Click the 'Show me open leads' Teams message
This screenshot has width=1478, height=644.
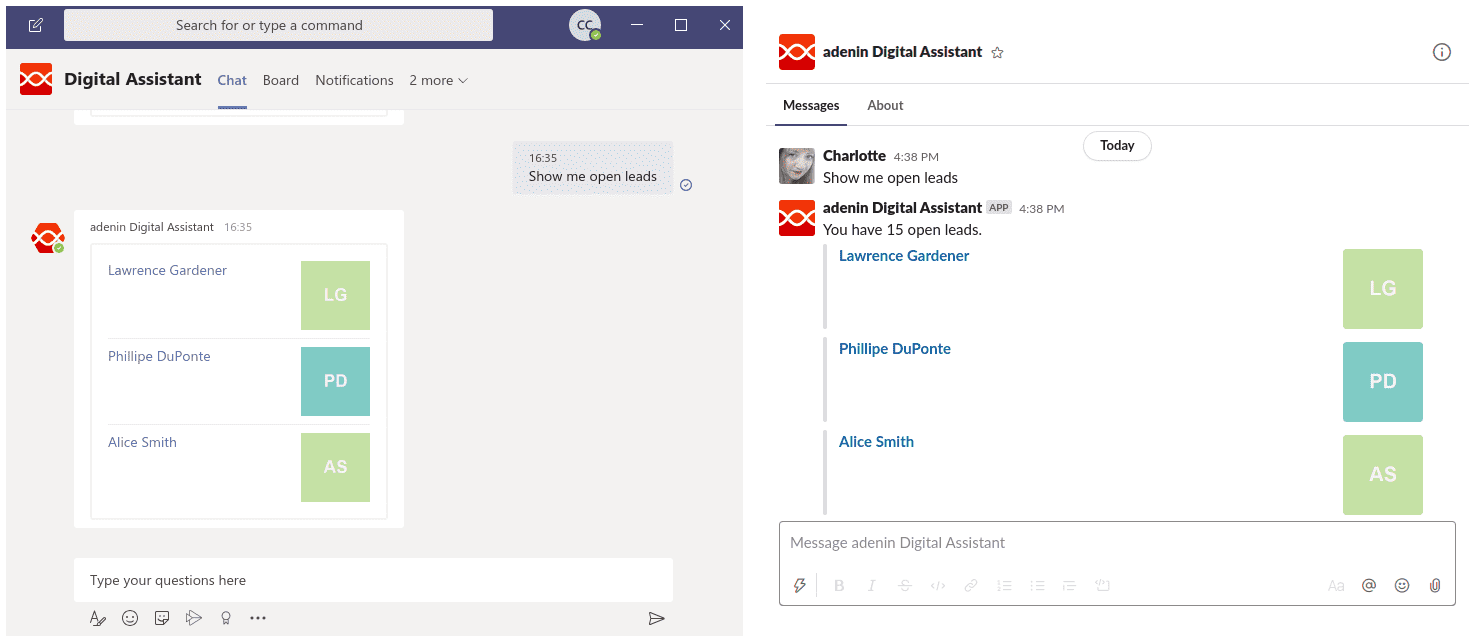pyautogui.click(x=593, y=168)
